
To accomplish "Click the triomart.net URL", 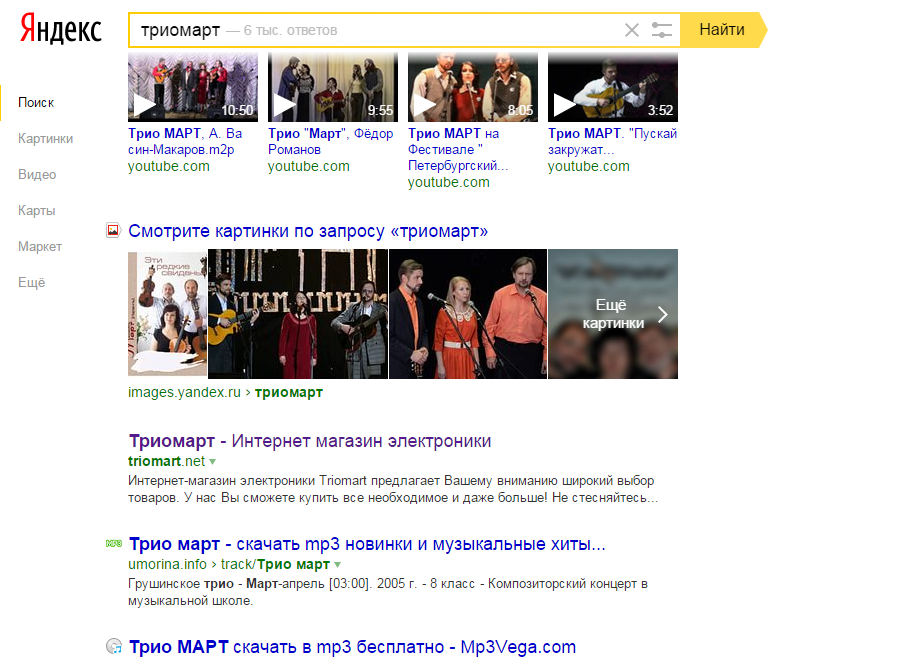I will coord(166,461).
